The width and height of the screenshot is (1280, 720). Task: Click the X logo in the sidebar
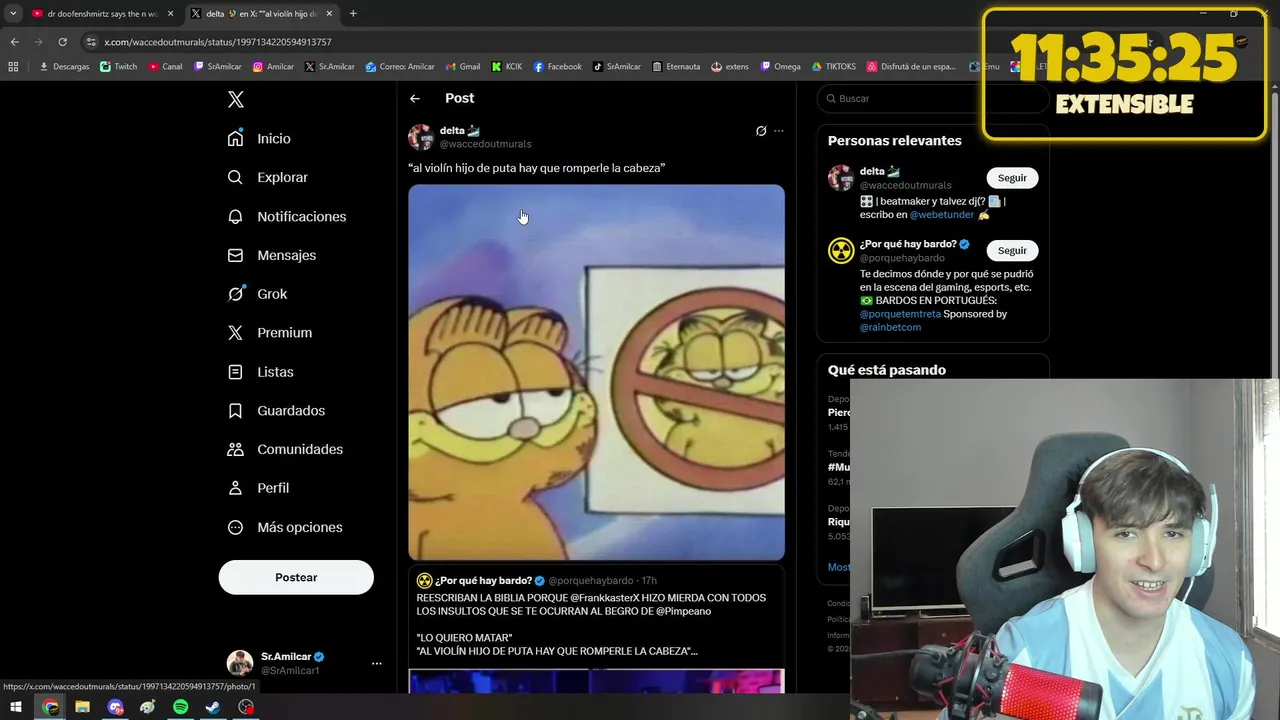click(235, 99)
